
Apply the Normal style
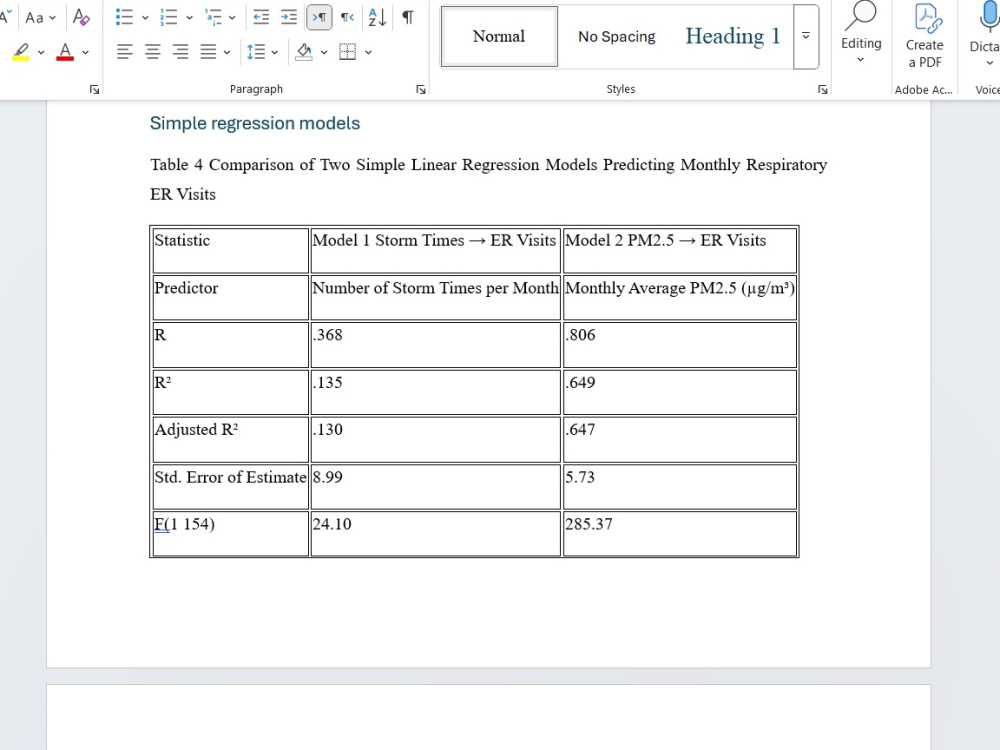(x=499, y=36)
